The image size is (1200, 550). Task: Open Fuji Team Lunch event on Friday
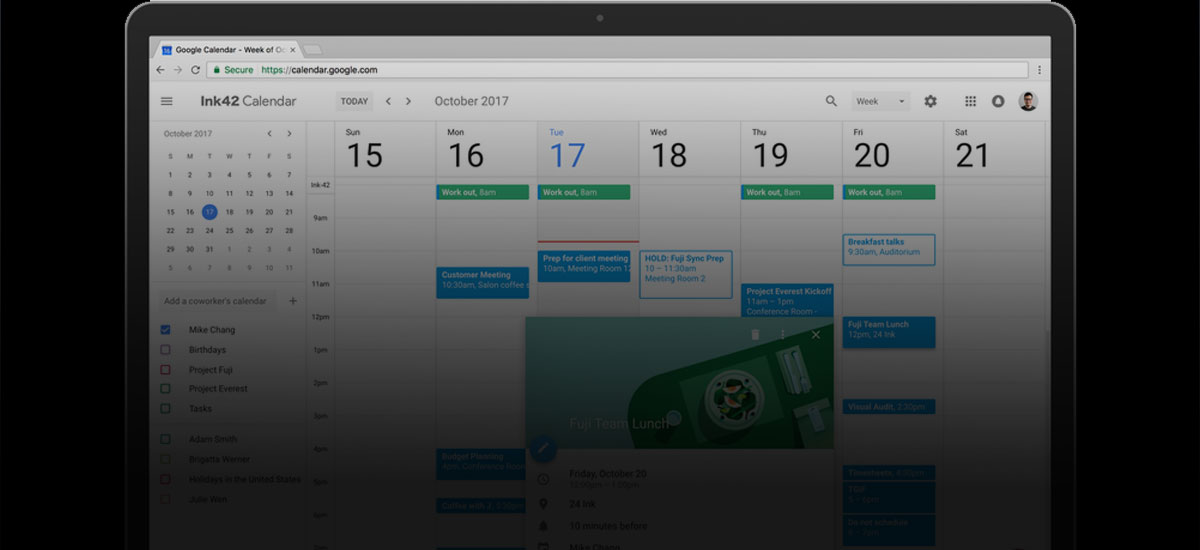tap(889, 332)
